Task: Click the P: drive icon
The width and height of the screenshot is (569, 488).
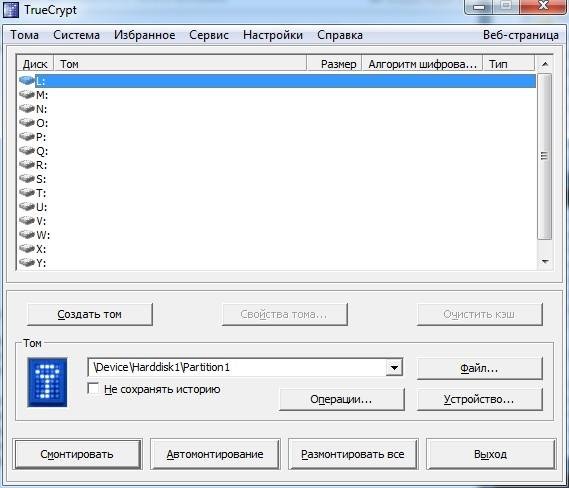Action: pos(27,136)
